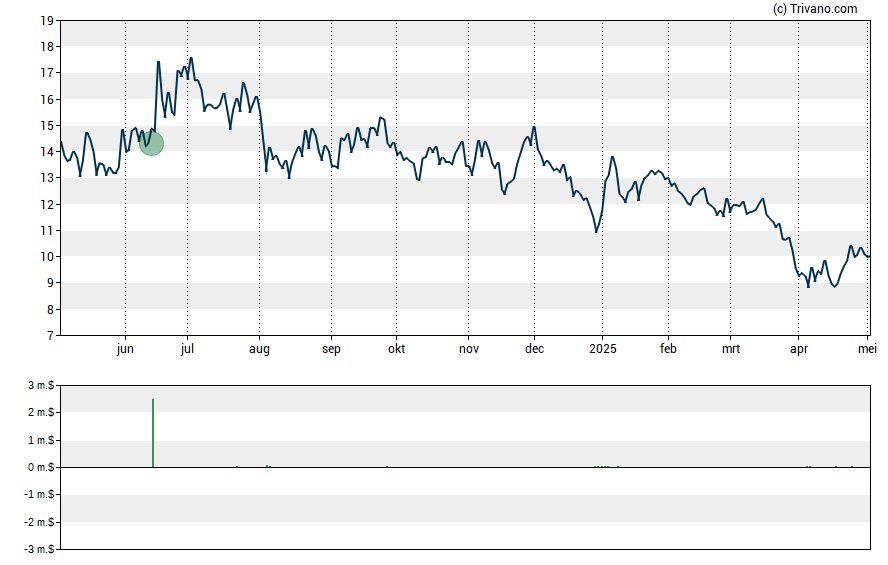Click the 'okt' month label
The height and width of the screenshot is (565, 888).
click(x=396, y=348)
